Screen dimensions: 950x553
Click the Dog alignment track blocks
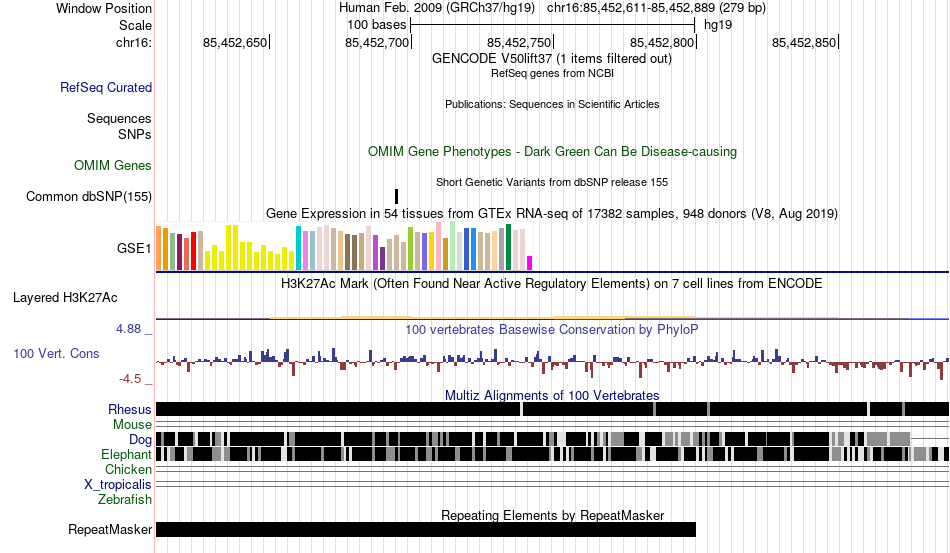533,439
